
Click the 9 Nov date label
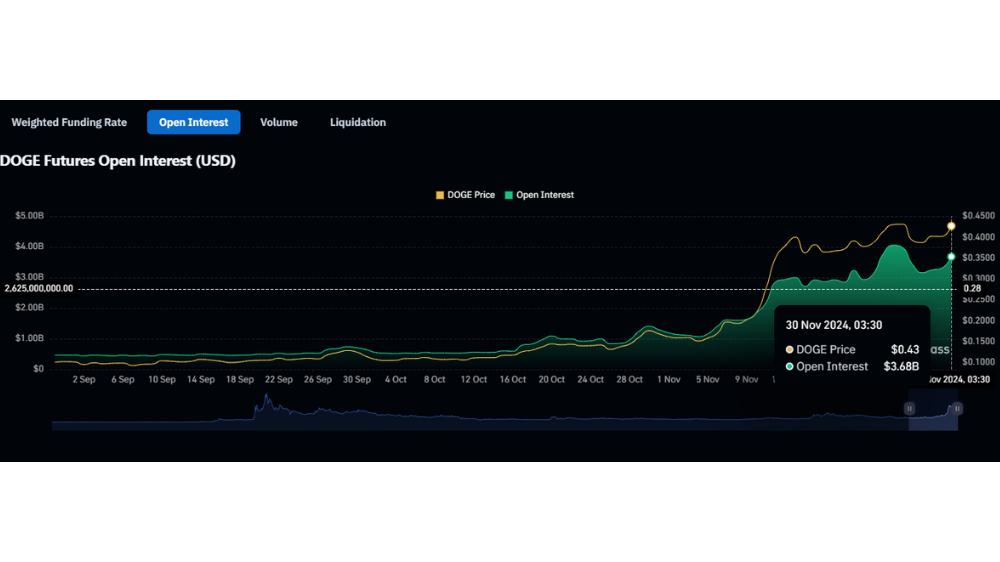(746, 380)
